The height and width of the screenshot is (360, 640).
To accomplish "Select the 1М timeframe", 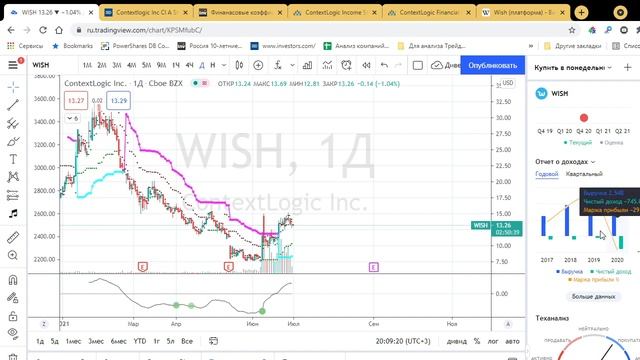I will 87,65.
